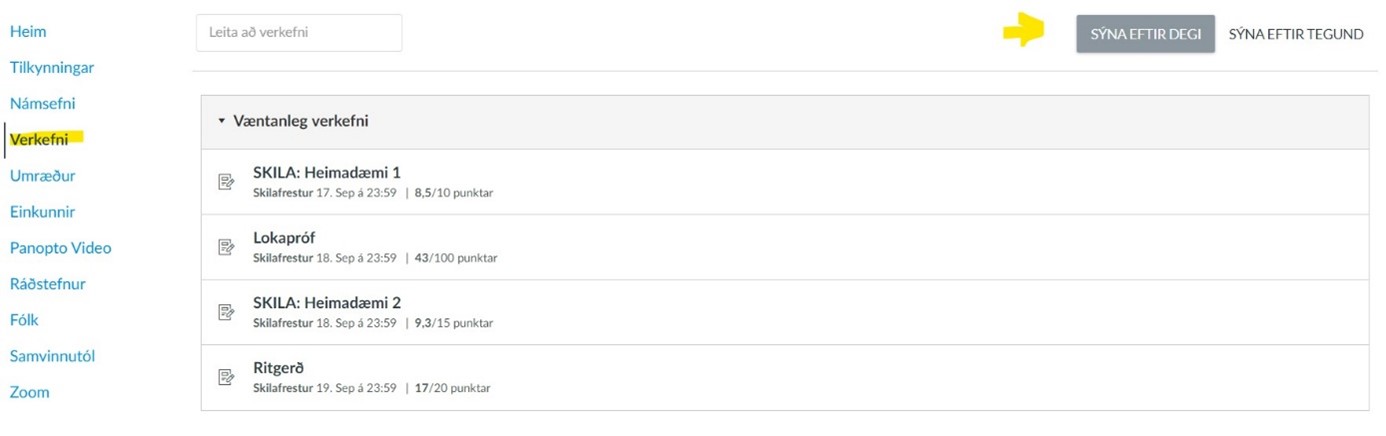Open the Ritgerð assignment link
The width and height of the screenshot is (1386, 436).
pyautogui.click(x=278, y=368)
